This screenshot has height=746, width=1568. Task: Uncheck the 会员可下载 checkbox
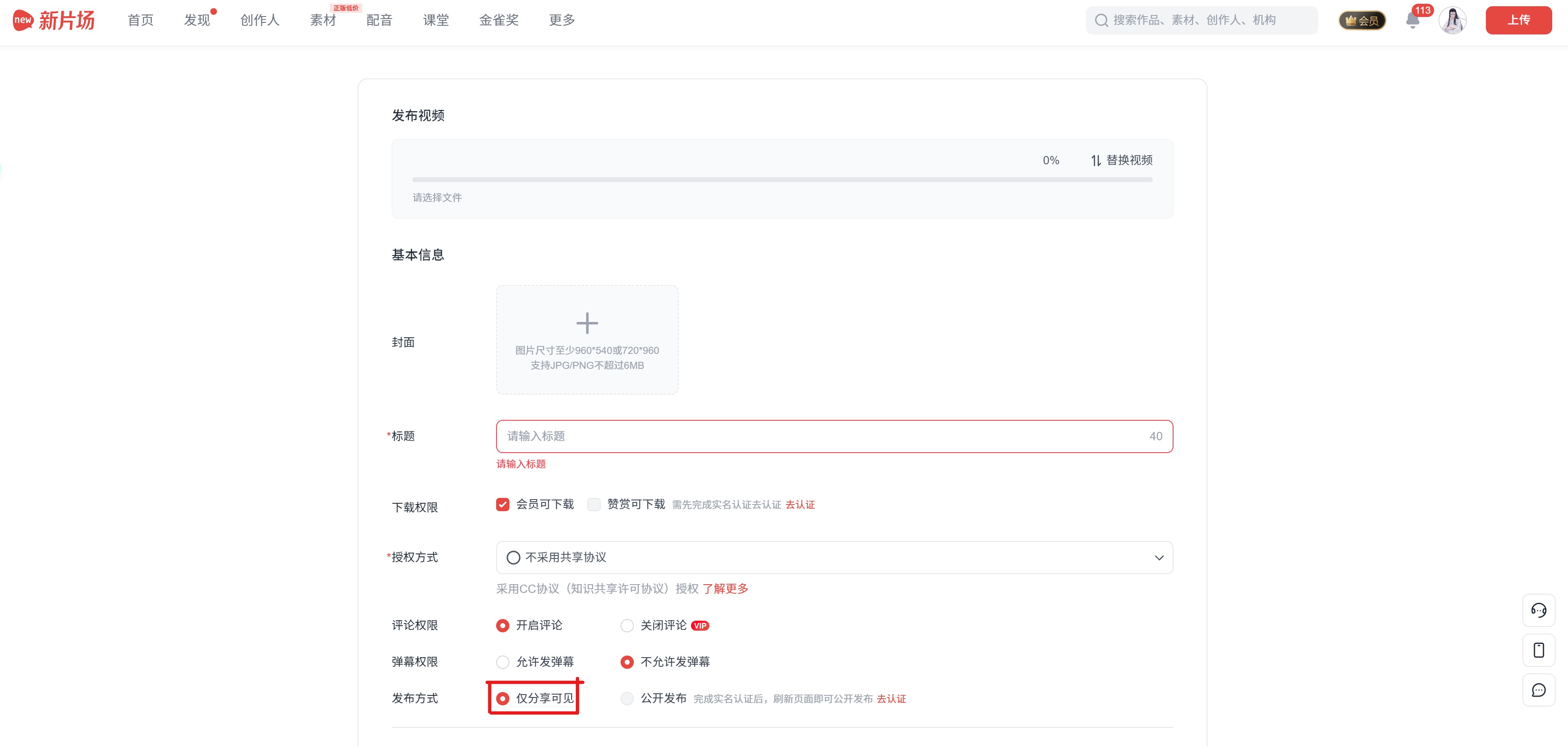pos(502,504)
